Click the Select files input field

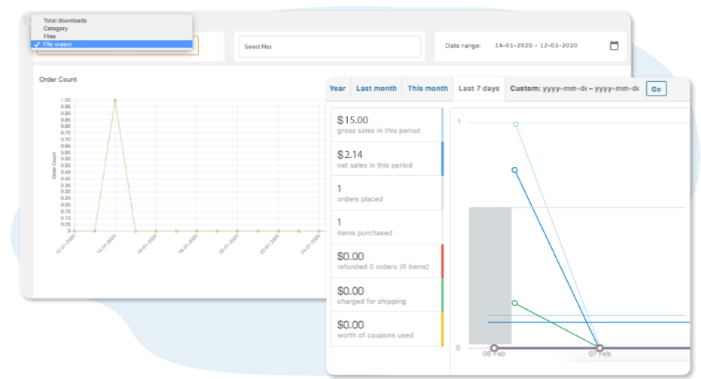329,46
